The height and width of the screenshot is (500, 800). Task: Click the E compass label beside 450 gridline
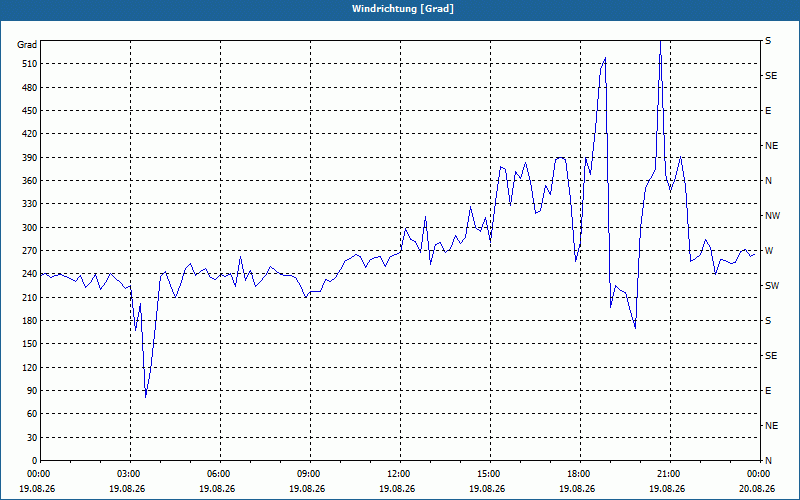(768, 111)
